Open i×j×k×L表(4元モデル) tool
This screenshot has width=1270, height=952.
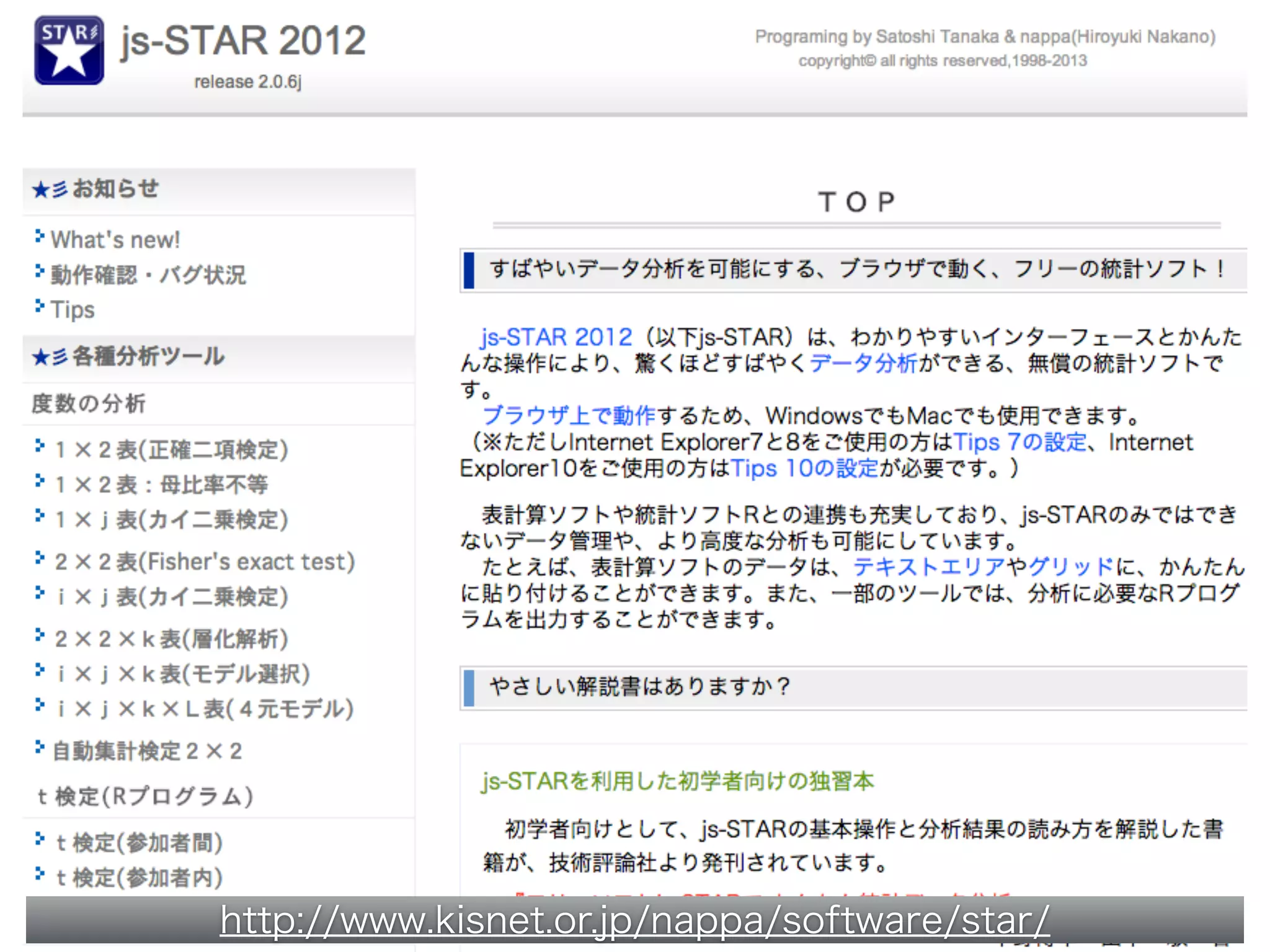pyautogui.click(x=204, y=708)
